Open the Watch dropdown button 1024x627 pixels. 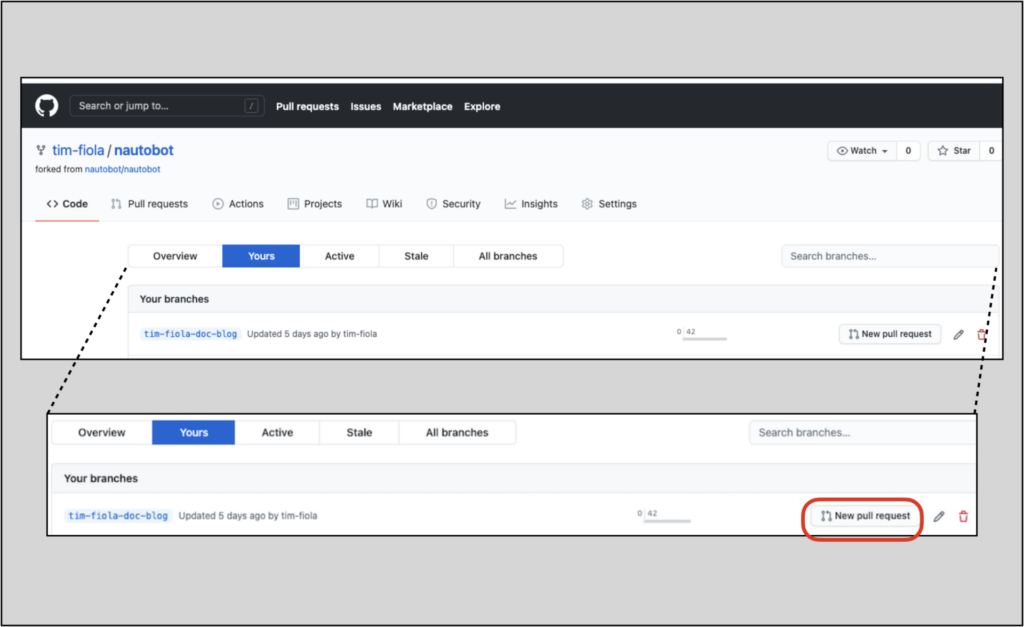862,151
